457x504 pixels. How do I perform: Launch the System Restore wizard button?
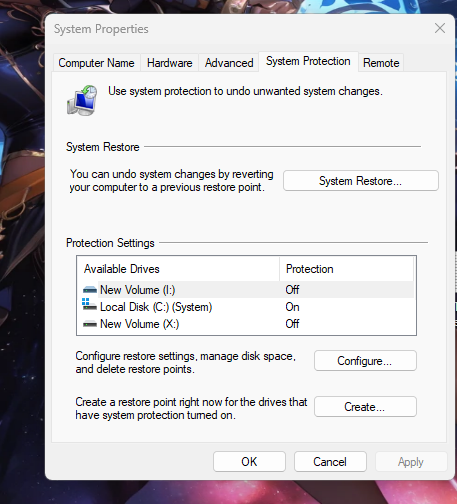click(361, 181)
